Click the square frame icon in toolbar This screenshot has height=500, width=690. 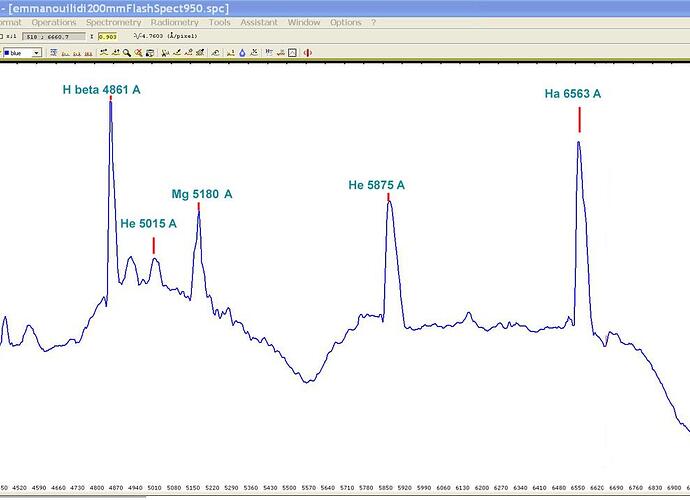291,53
